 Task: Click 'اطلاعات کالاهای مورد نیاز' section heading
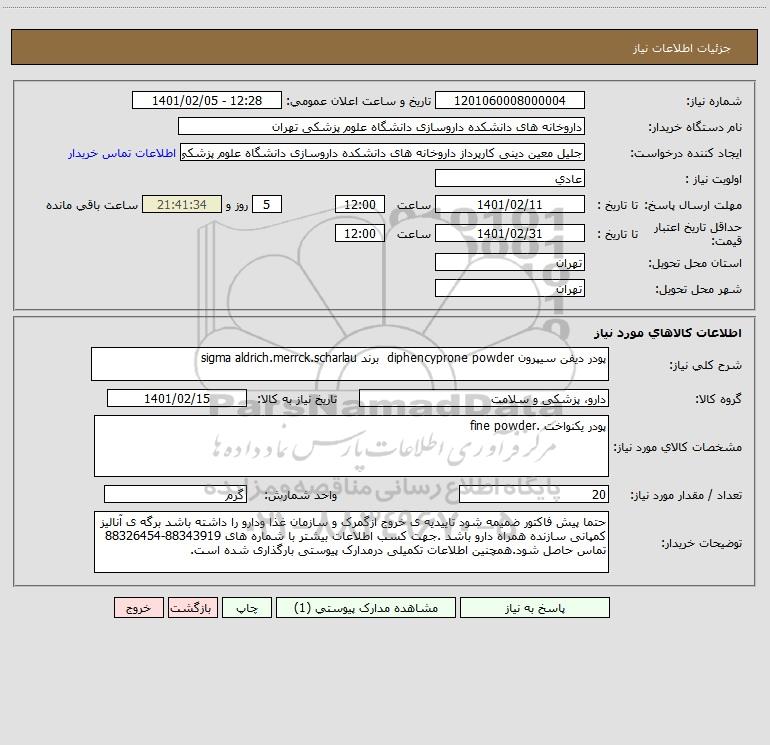pyautogui.click(x=668, y=332)
